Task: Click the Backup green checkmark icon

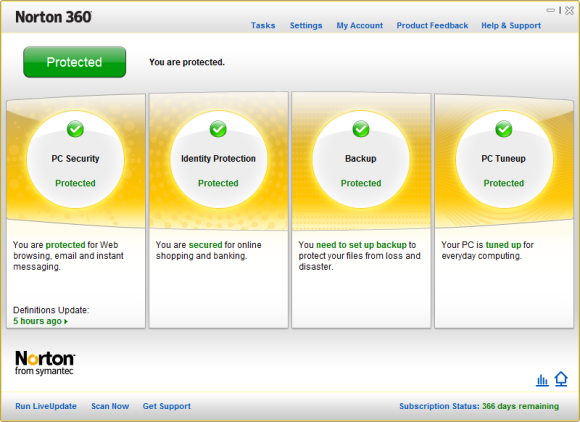Action: (x=361, y=129)
